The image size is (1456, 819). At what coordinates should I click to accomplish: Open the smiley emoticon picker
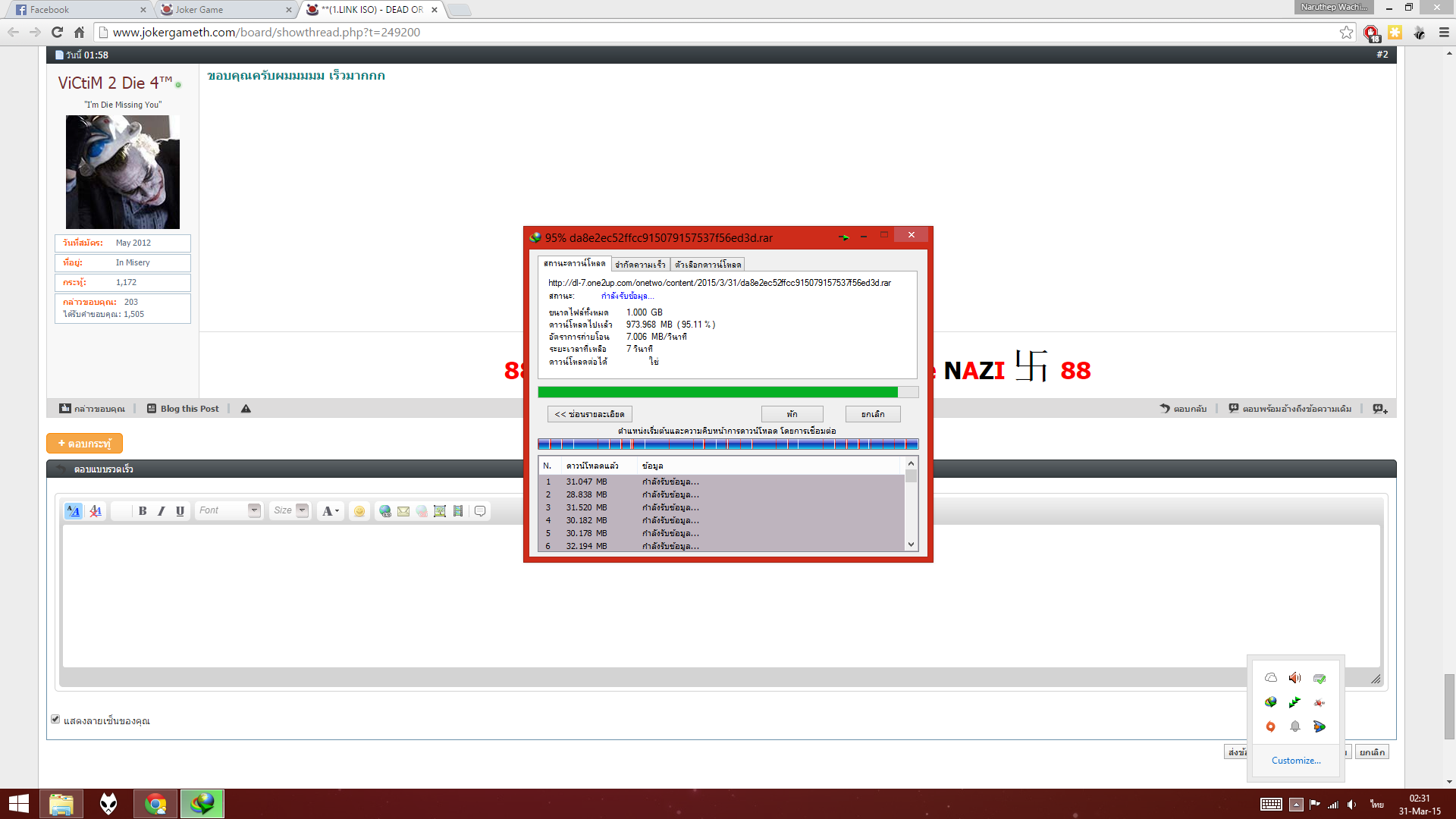(x=359, y=511)
